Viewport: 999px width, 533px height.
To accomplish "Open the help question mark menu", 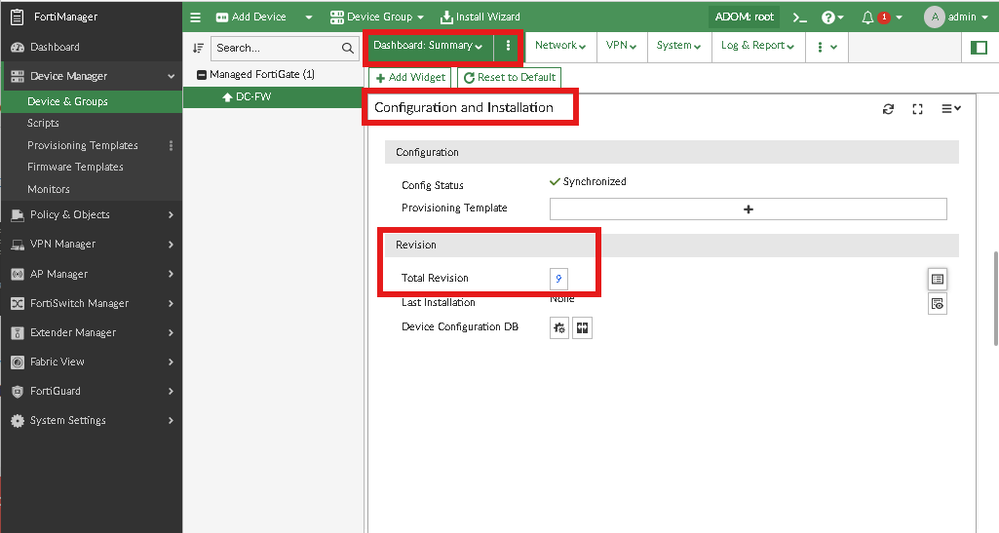I will [832, 17].
